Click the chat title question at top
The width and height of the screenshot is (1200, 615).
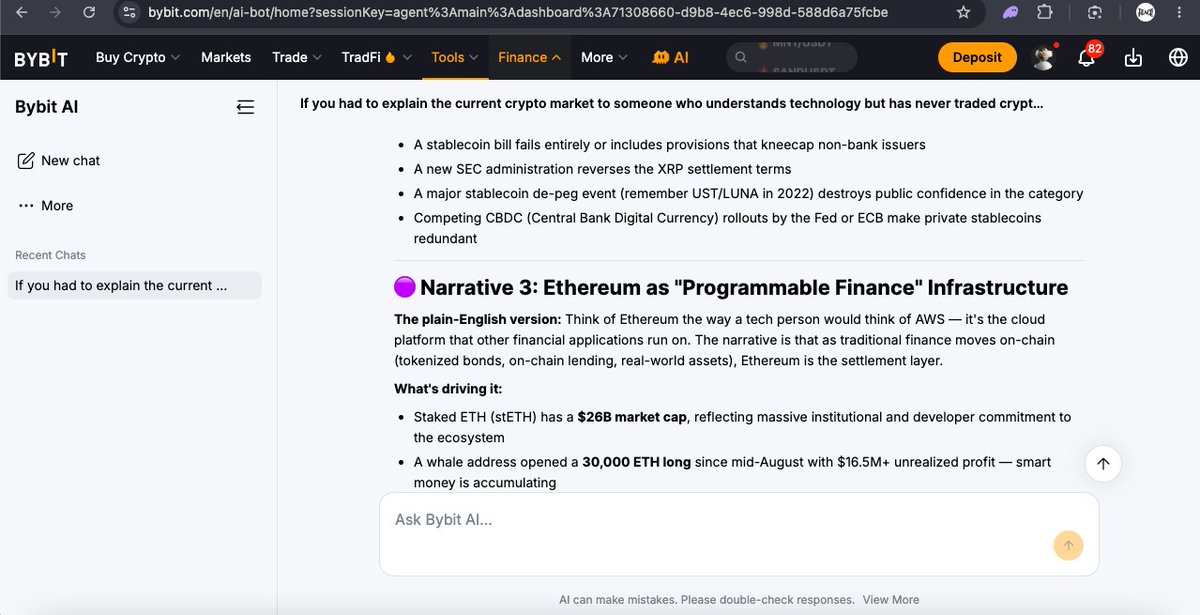click(x=672, y=103)
